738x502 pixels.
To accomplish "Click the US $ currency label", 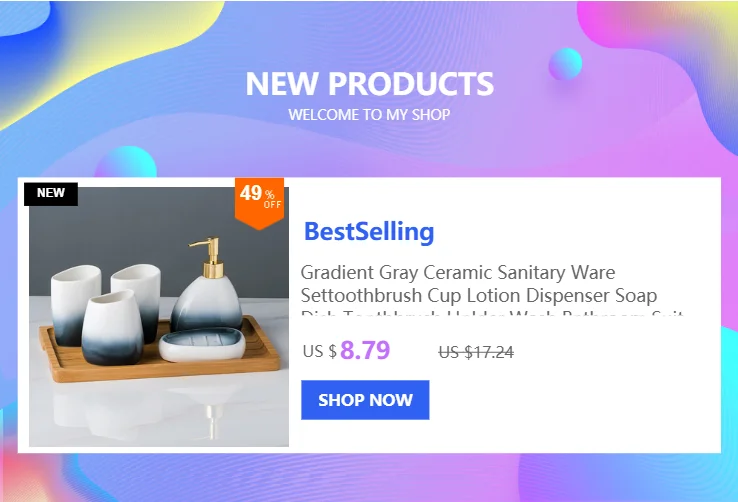I will coord(320,351).
